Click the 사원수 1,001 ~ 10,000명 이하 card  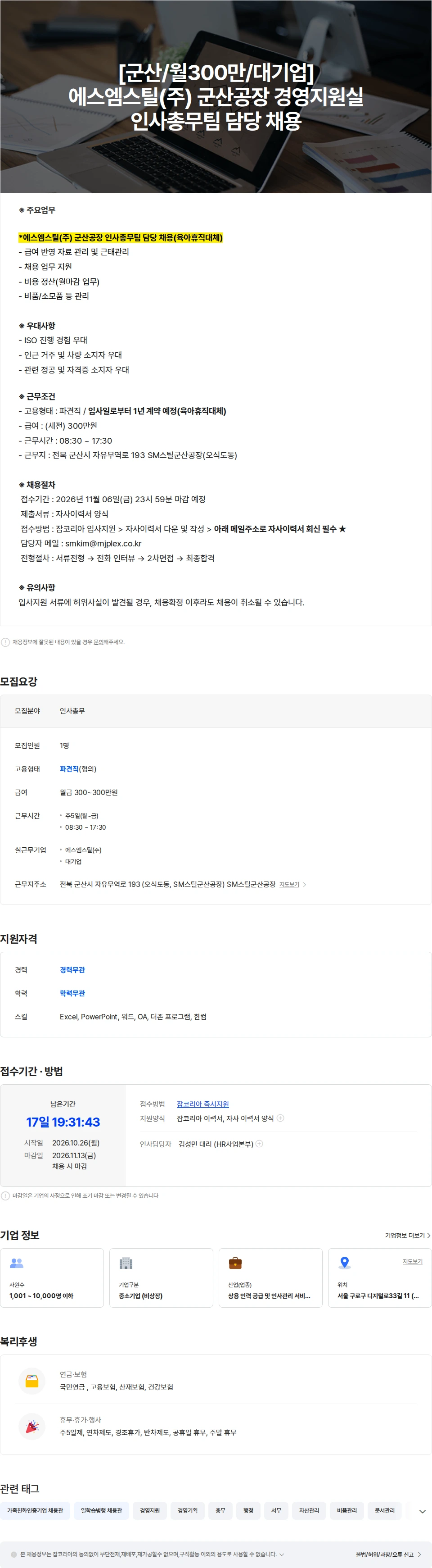[52, 1277]
